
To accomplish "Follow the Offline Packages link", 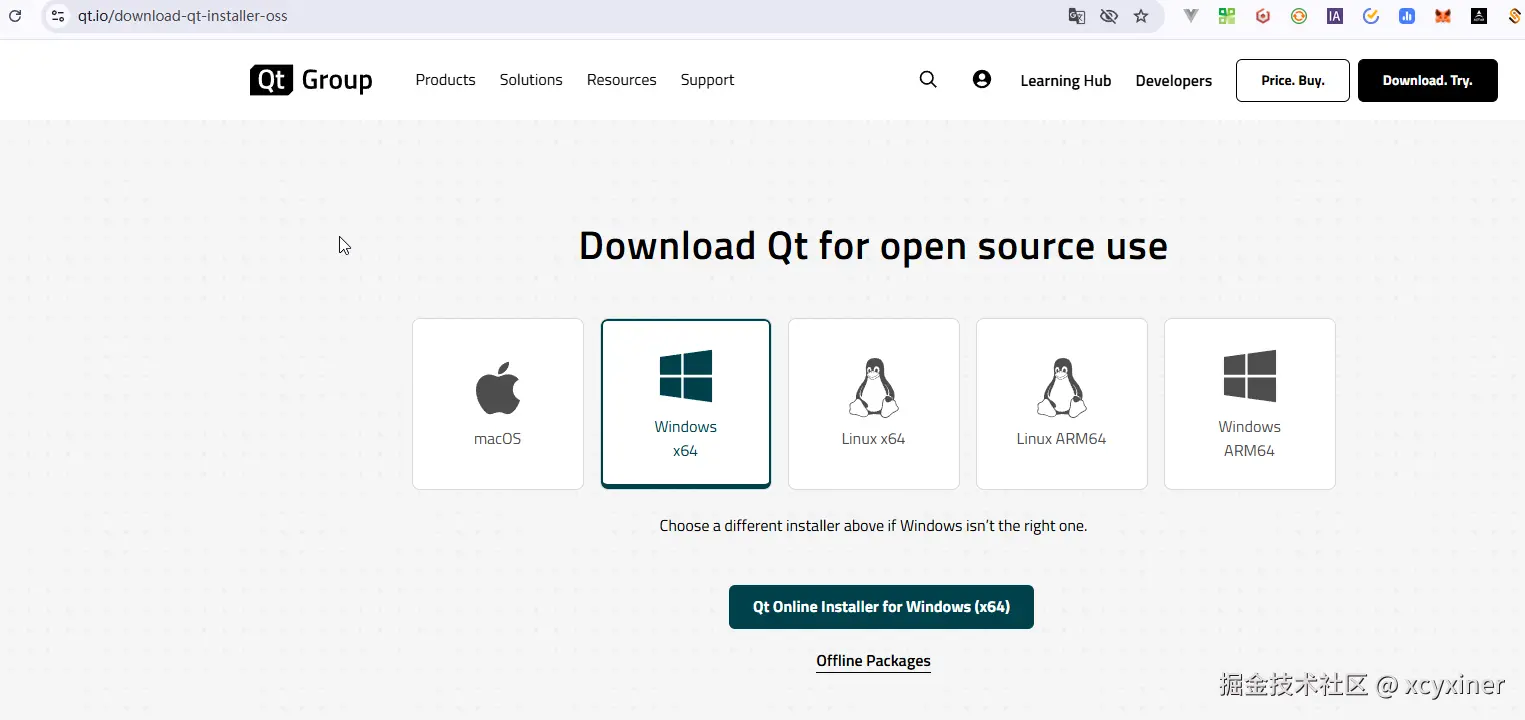I will 873,661.
